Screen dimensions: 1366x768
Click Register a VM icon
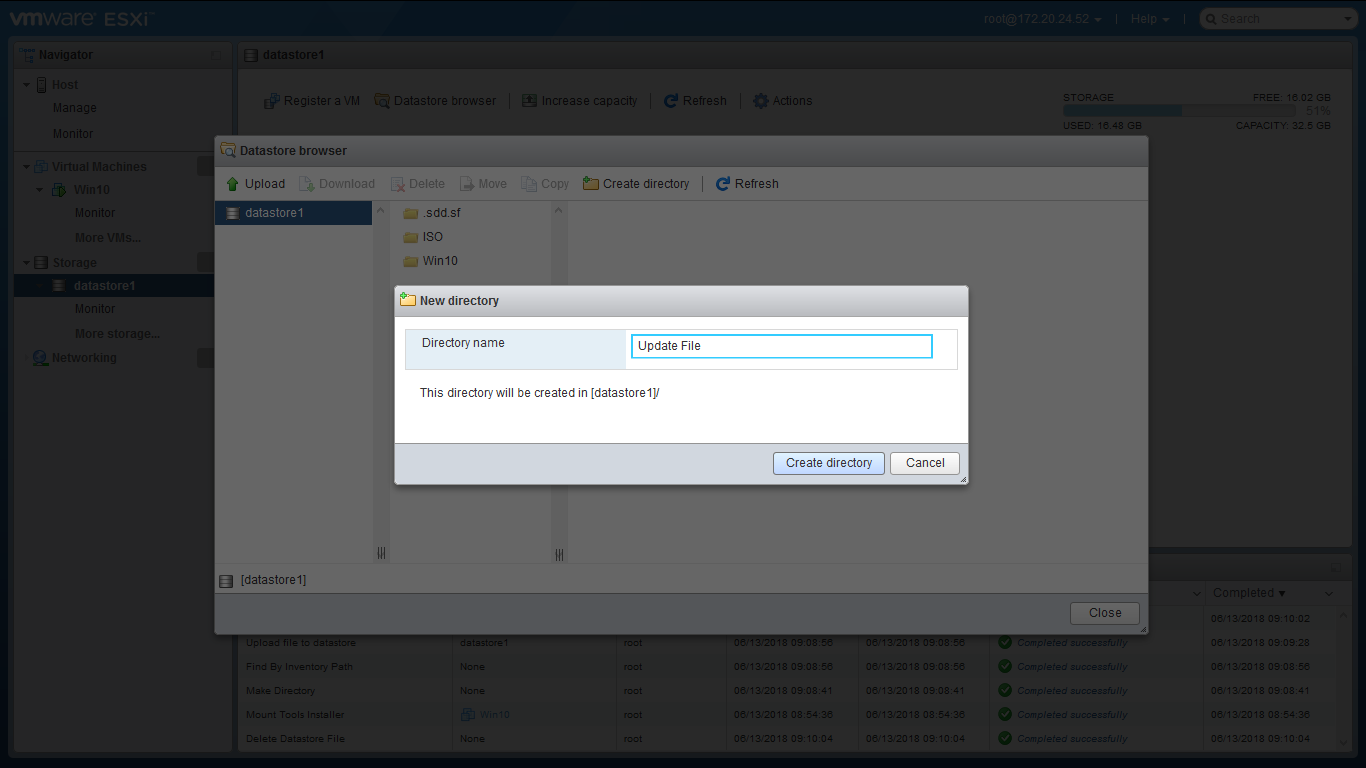click(271, 101)
